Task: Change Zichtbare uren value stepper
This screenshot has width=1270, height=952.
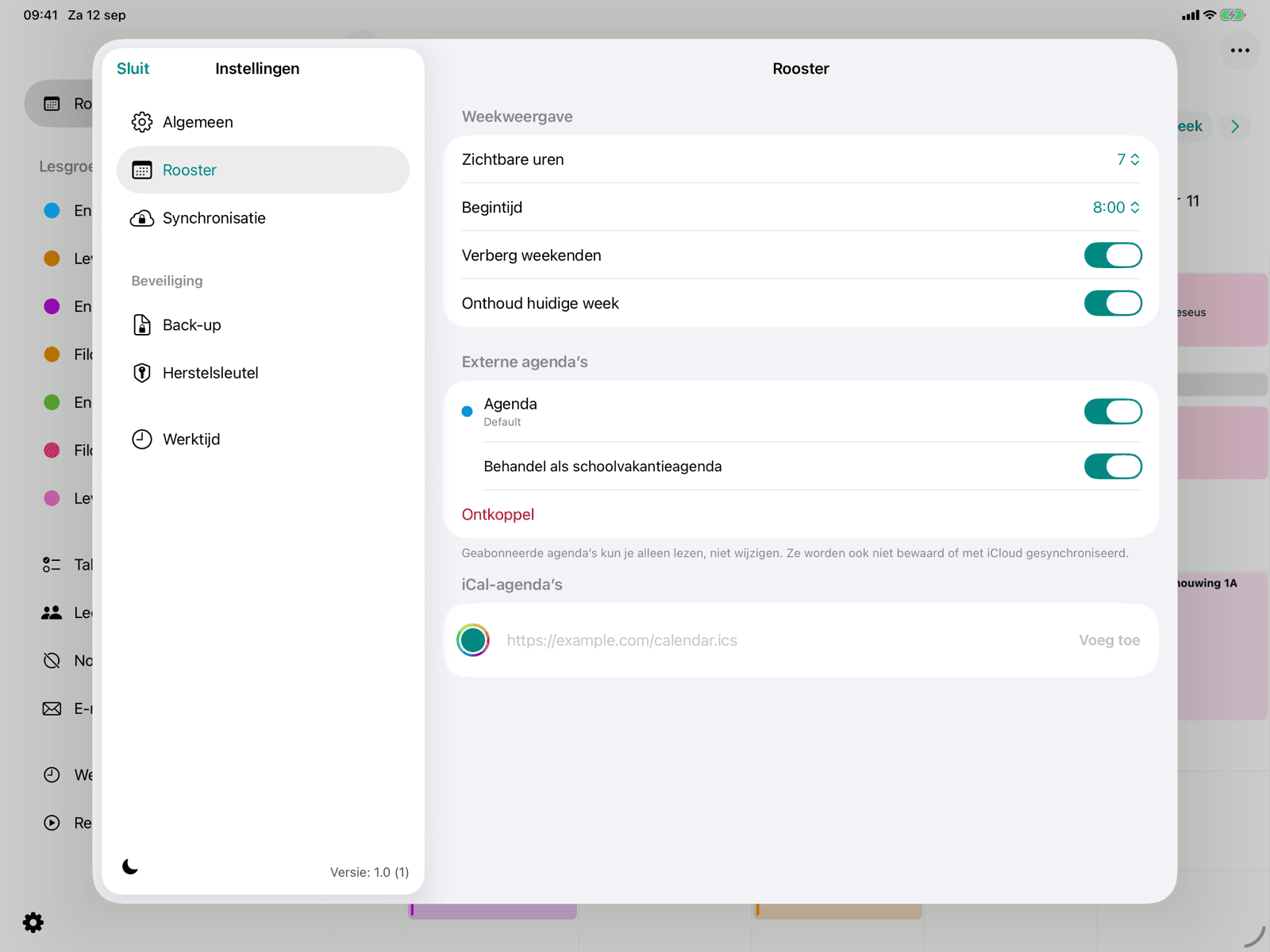Action: point(1128,159)
